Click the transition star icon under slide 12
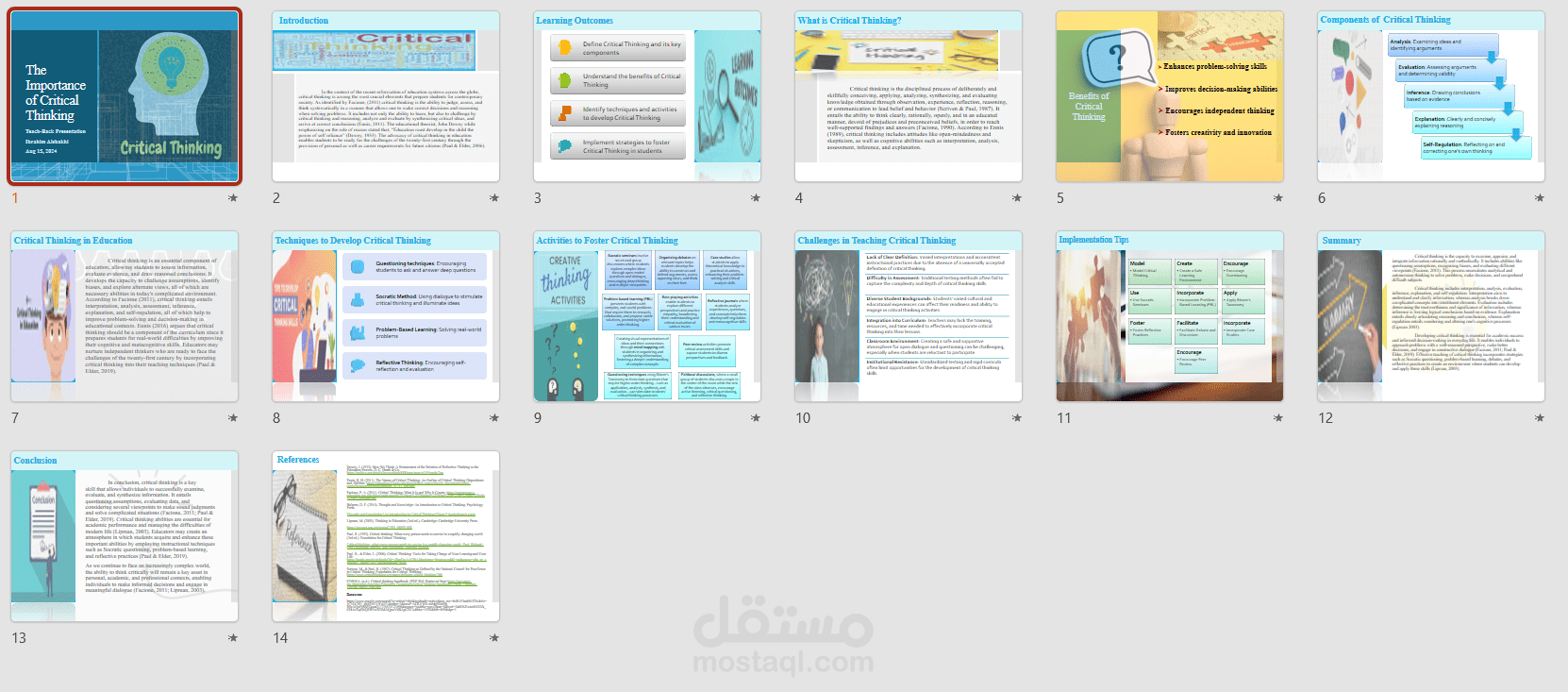 tap(1540, 418)
